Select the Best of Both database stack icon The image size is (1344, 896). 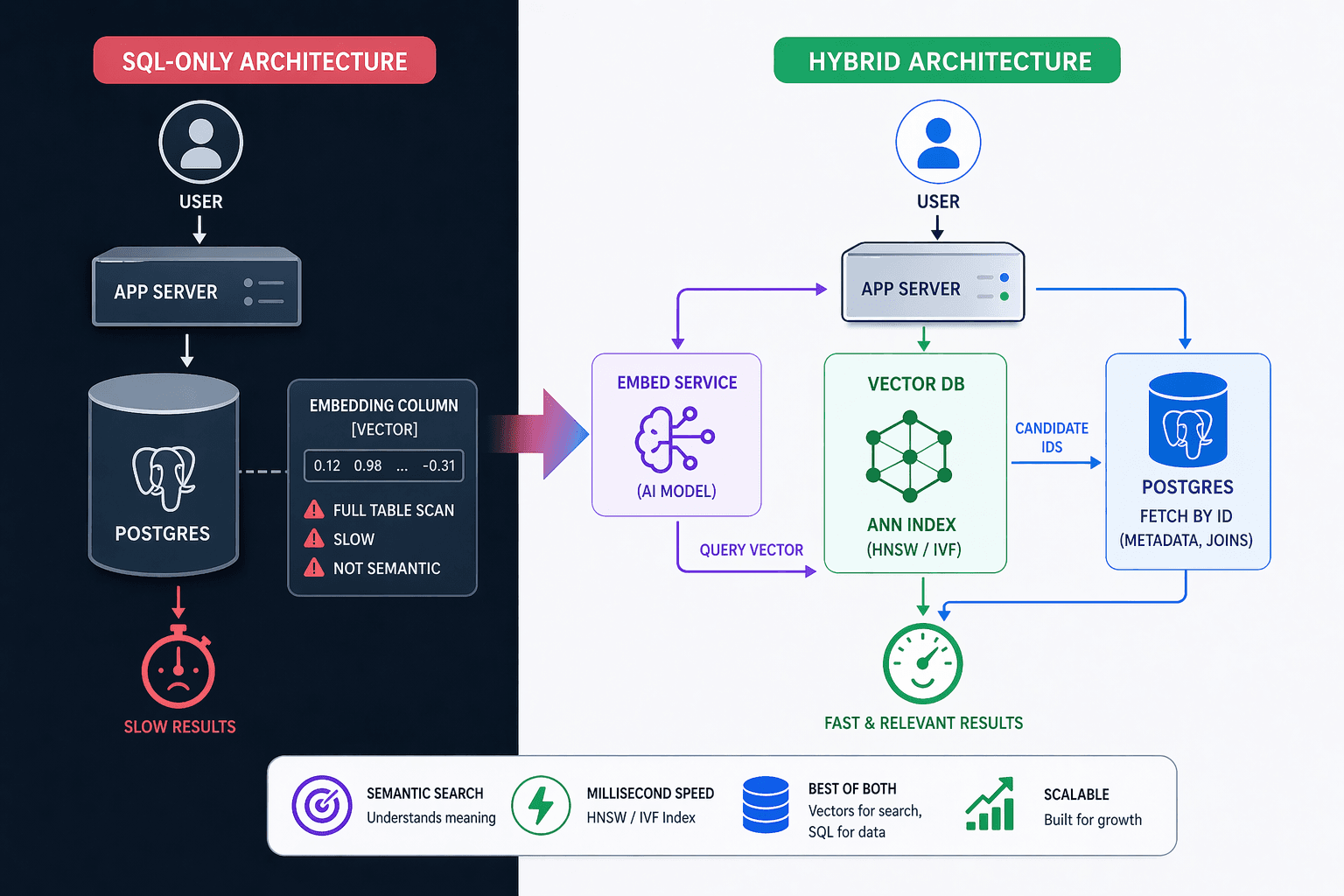click(x=766, y=805)
